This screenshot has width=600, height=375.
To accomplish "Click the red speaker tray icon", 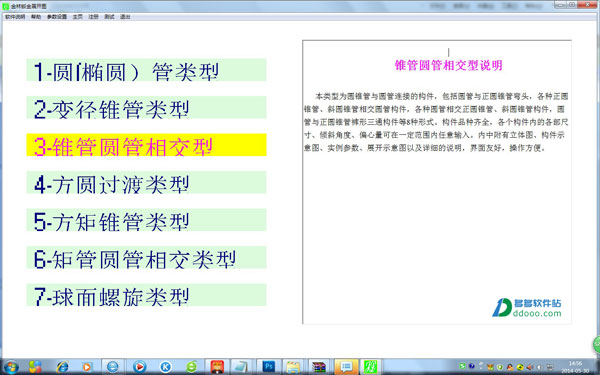I will 530,367.
